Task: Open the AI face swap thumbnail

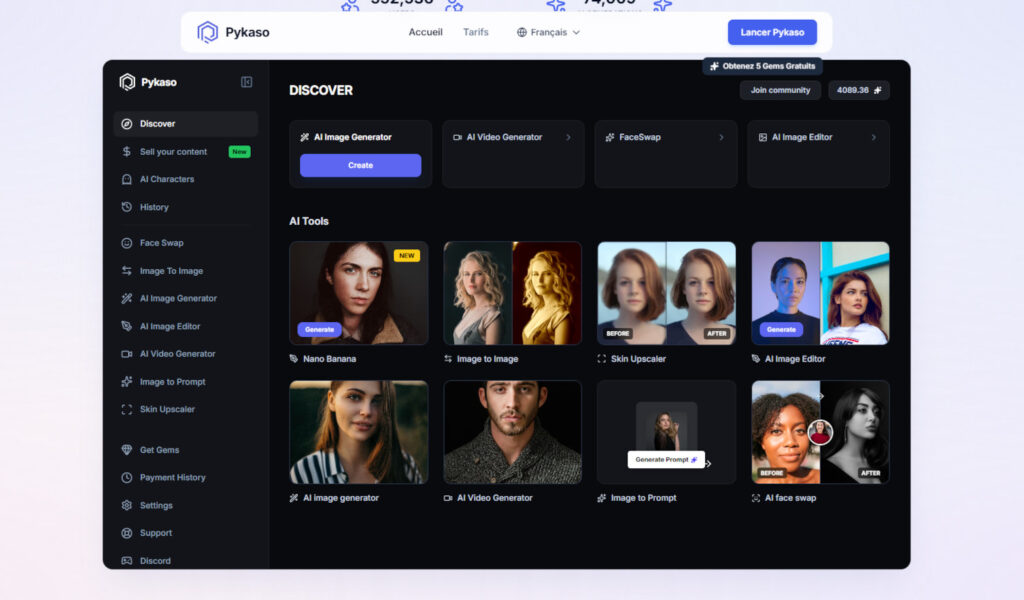Action: [820, 432]
